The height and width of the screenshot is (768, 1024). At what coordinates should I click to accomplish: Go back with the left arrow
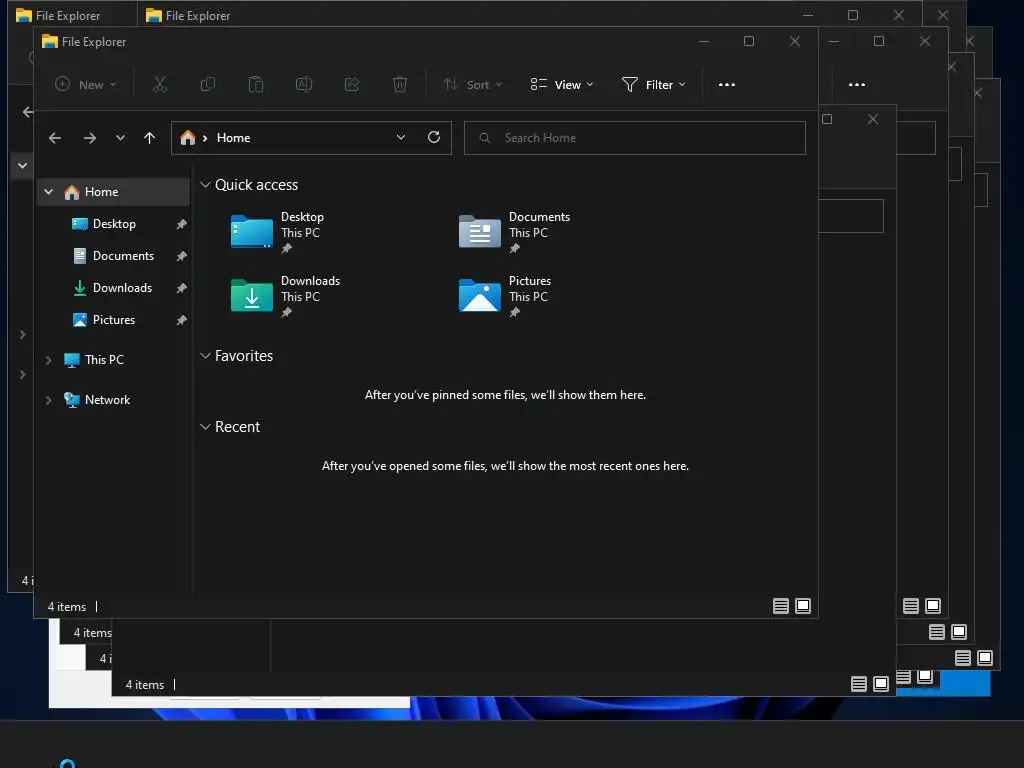[x=55, y=138]
